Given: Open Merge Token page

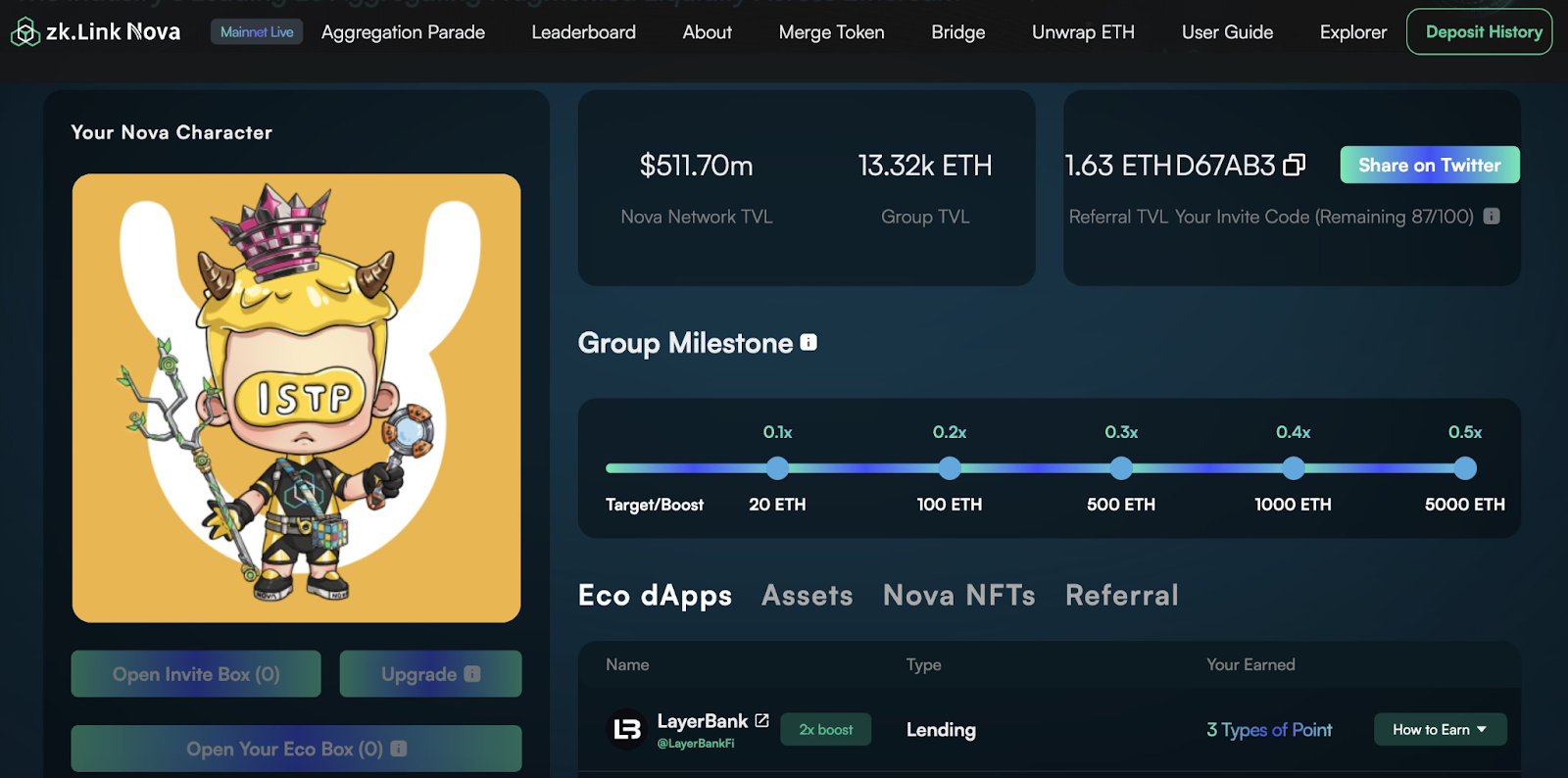Looking at the screenshot, I should click(x=831, y=32).
